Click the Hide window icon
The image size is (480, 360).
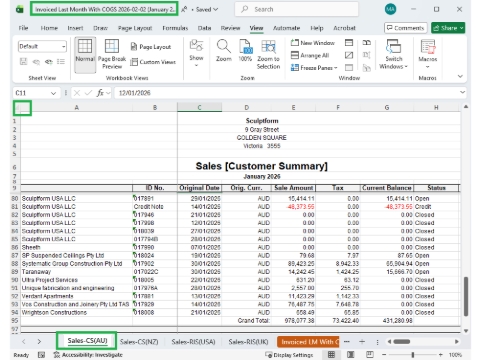point(349,55)
